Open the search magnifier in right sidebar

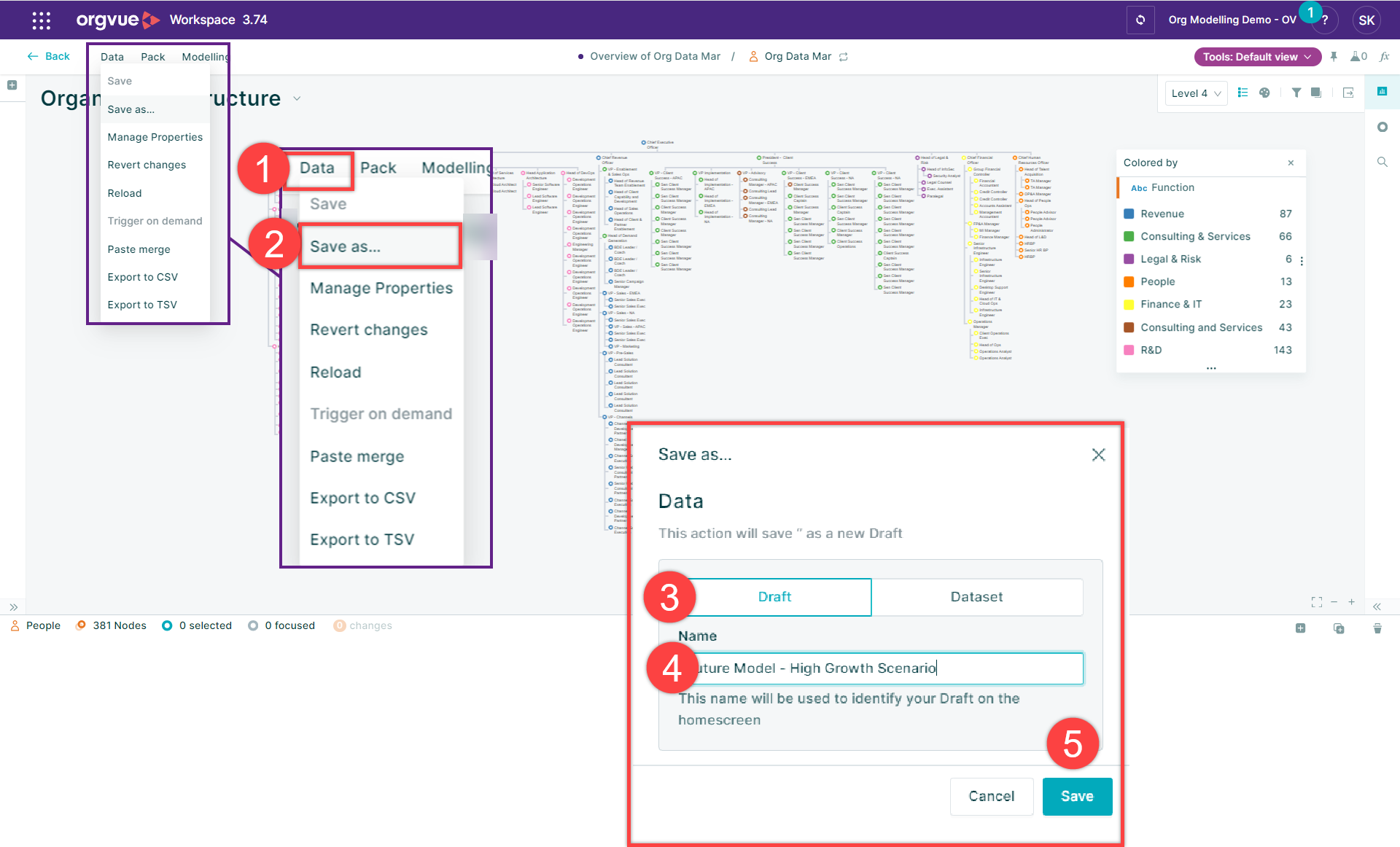click(x=1382, y=162)
